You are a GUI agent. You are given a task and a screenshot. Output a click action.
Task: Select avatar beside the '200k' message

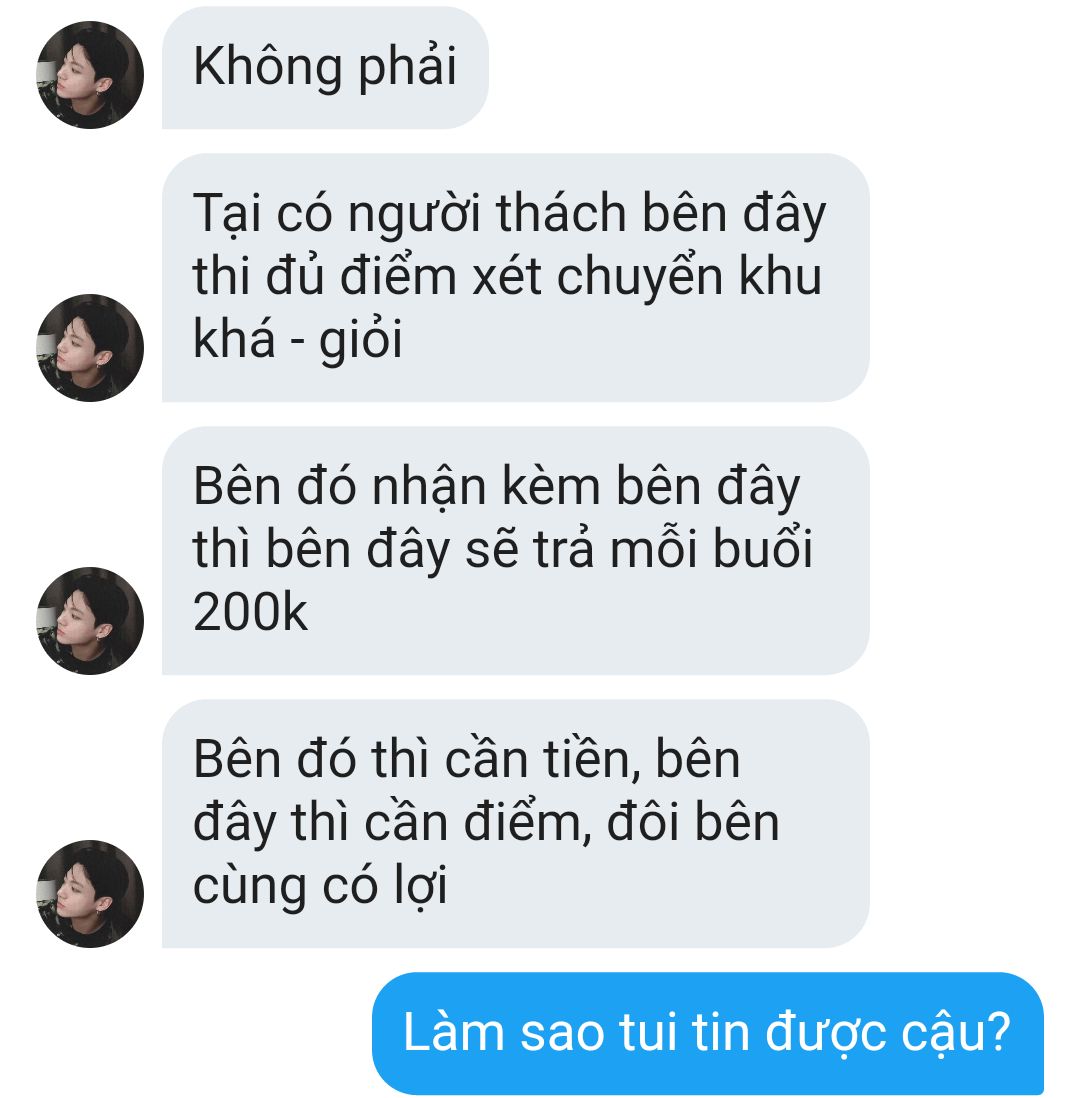pyautogui.click(x=90, y=621)
